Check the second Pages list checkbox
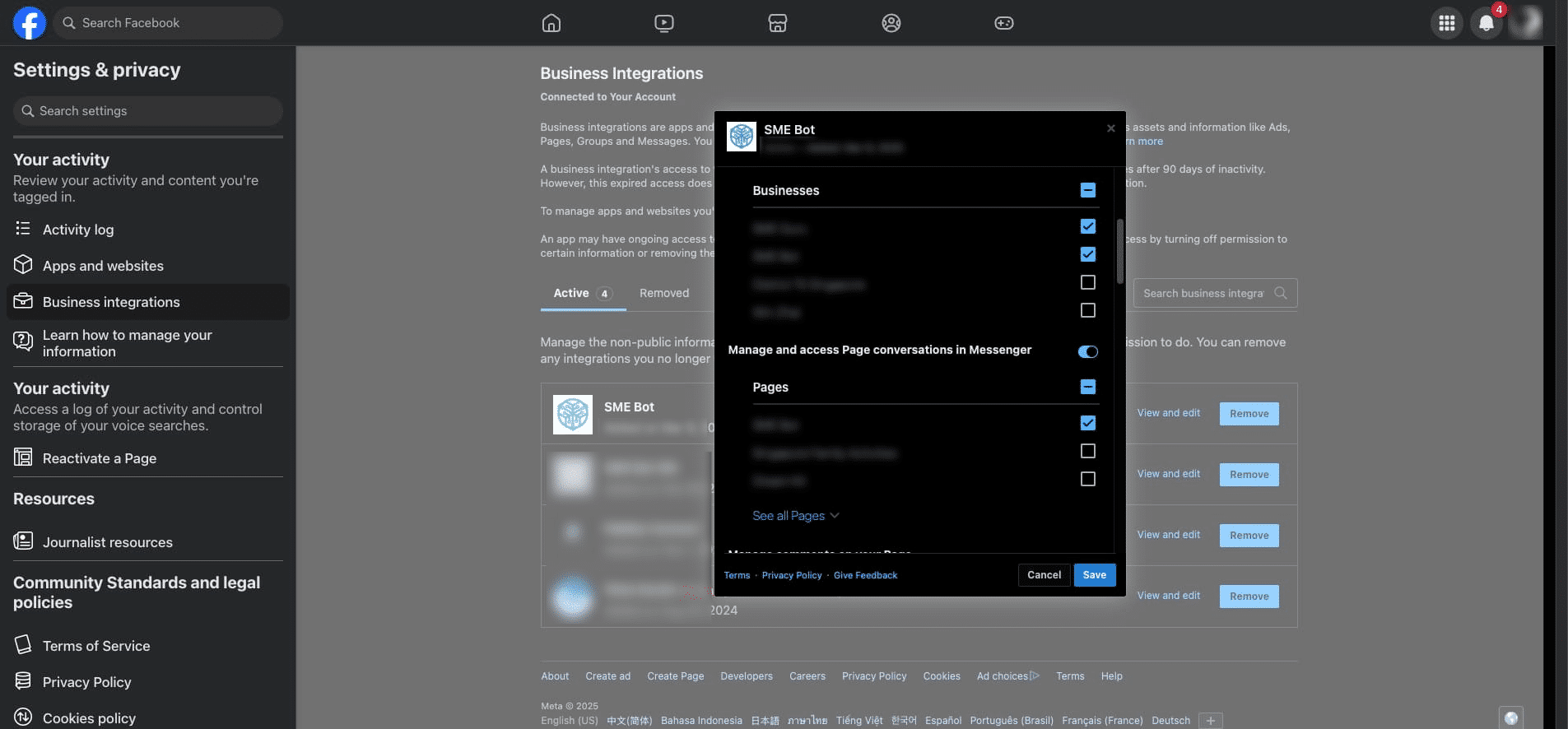1568x729 pixels. click(x=1088, y=451)
